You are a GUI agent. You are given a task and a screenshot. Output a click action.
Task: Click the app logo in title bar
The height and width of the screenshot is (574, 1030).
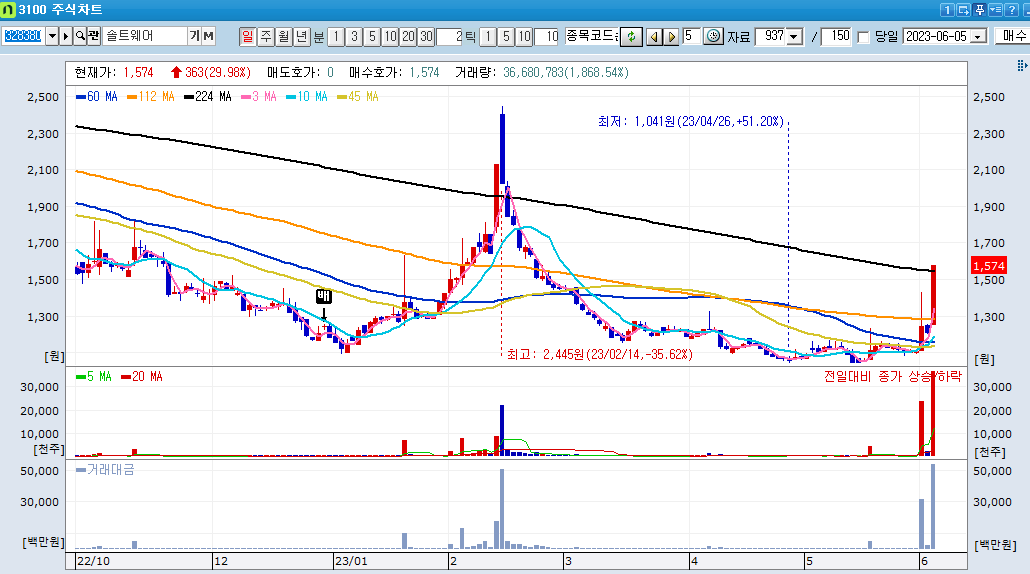(x=8, y=10)
